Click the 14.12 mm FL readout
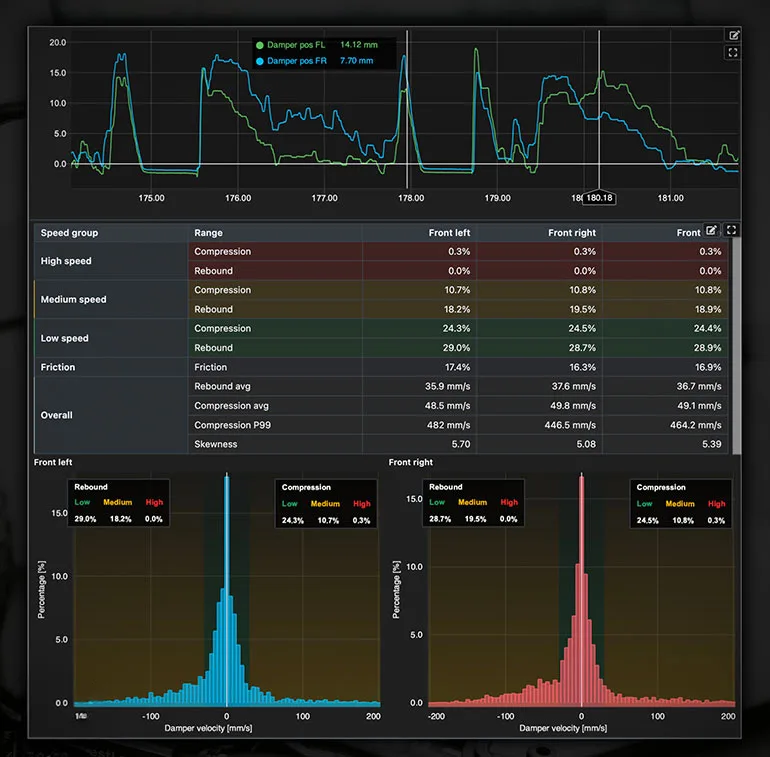The height and width of the screenshot is (757, 770). click(x=359, y=45)
